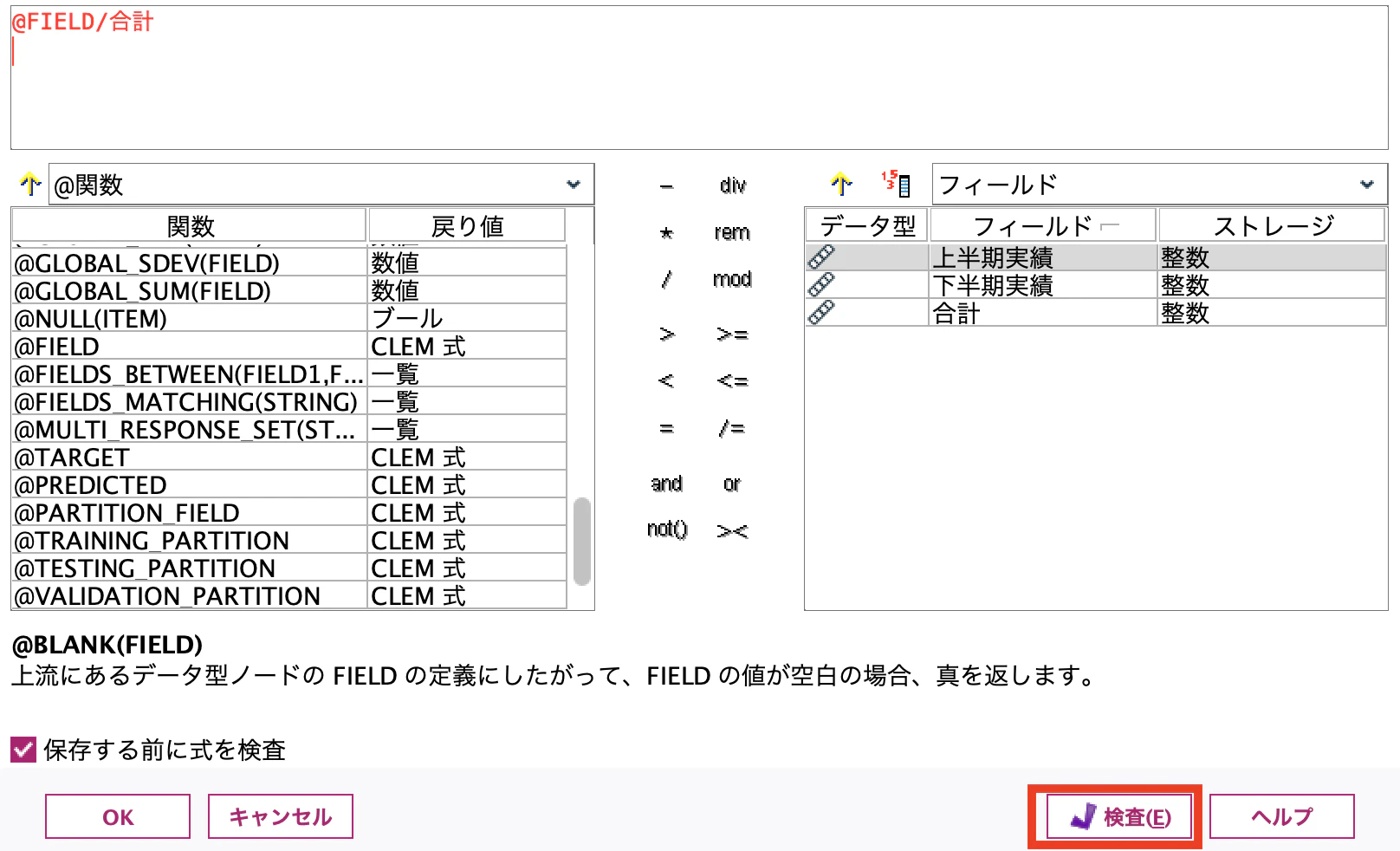Sort by ストレージ column header

pyautogui.click(x=1272, y=225)
